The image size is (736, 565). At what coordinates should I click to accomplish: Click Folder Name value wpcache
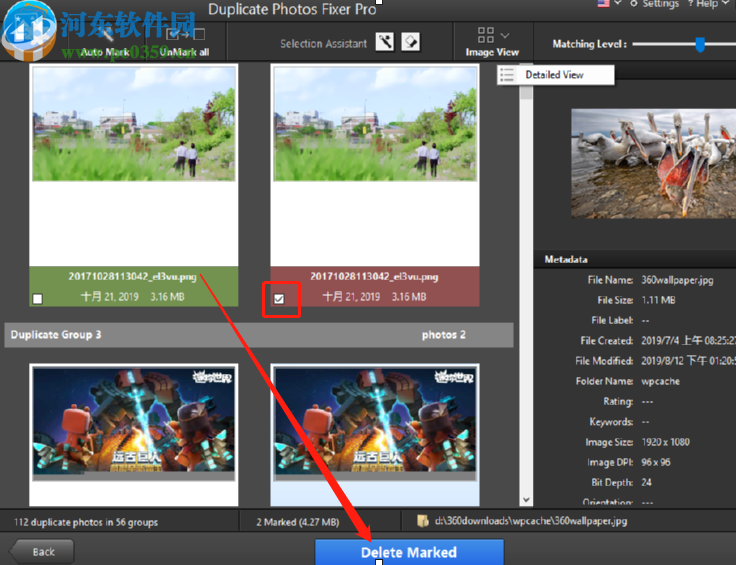(x=660, y=381)
